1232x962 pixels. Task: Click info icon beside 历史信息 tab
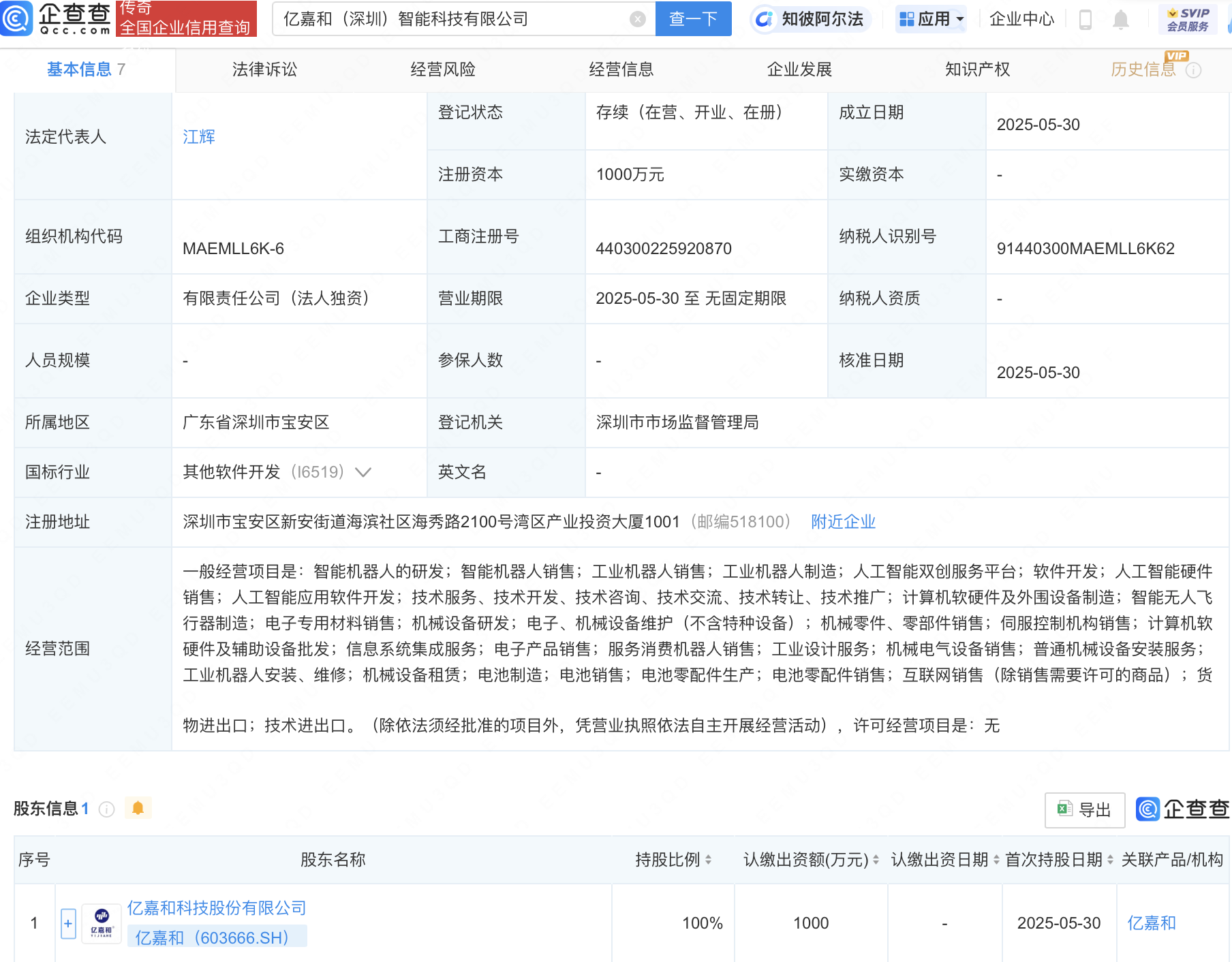coord(1194,70)
